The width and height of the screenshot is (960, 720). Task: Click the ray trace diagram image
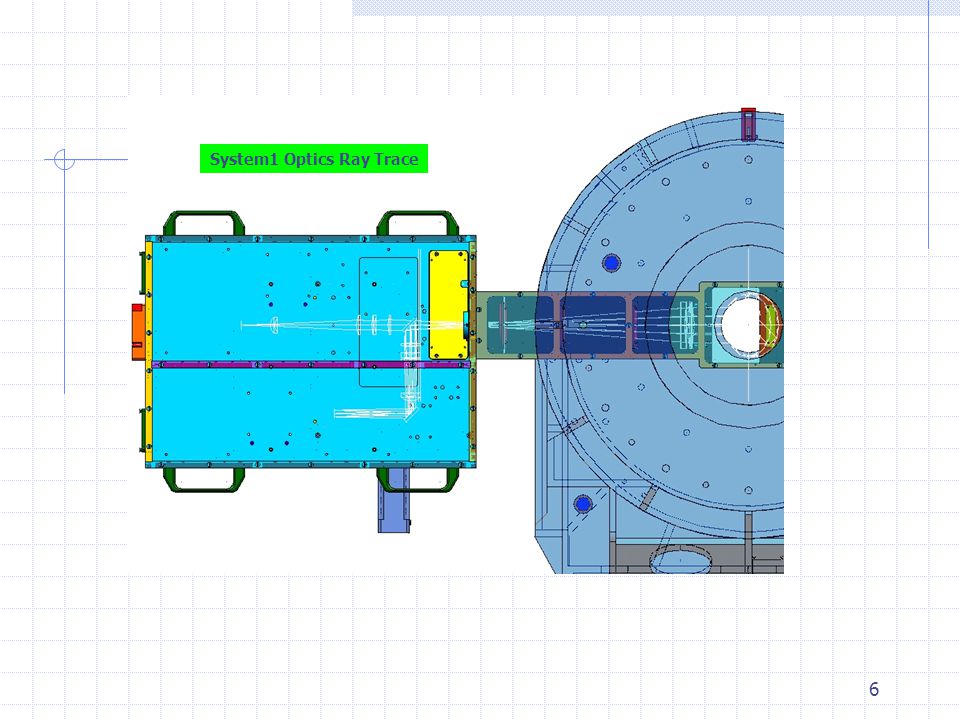coord(456,335)
